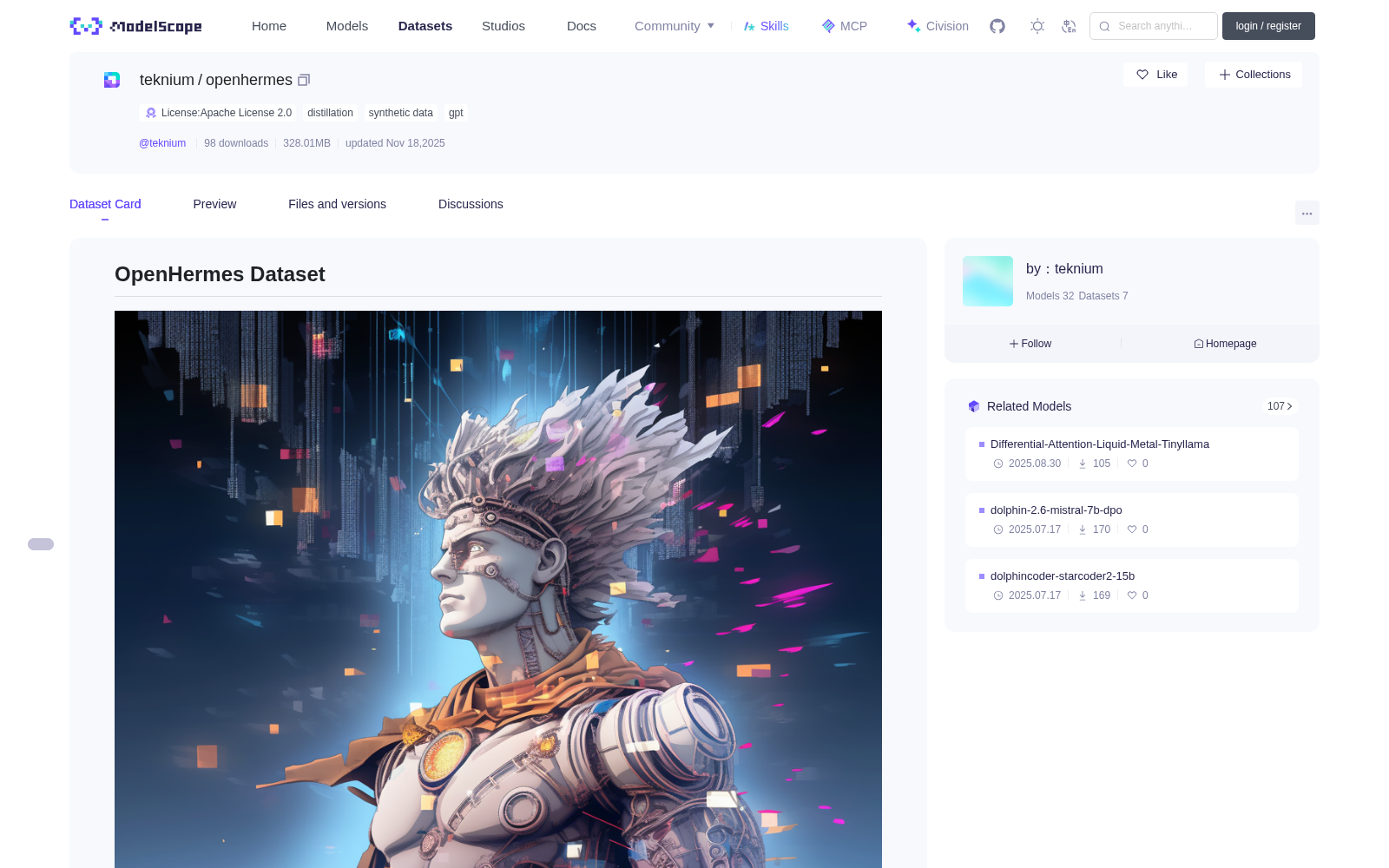Screen dimensions: 1389x868
Task: Open the GitHub icon link
Action: click(x=997, y=26)
